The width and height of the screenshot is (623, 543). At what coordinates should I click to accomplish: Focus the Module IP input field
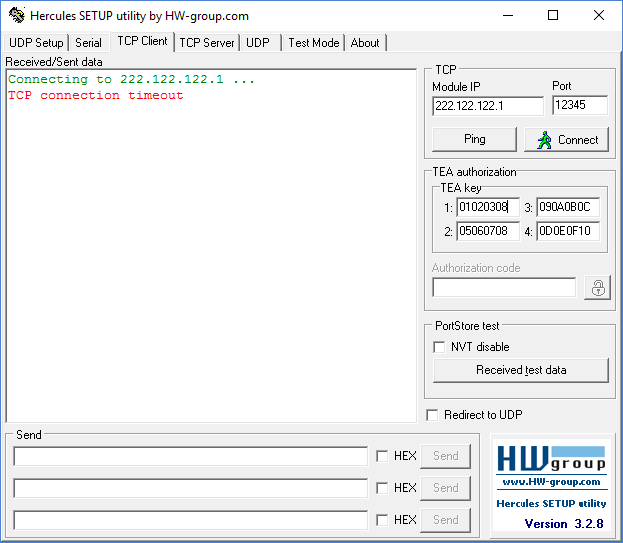(x=488, y=106)
